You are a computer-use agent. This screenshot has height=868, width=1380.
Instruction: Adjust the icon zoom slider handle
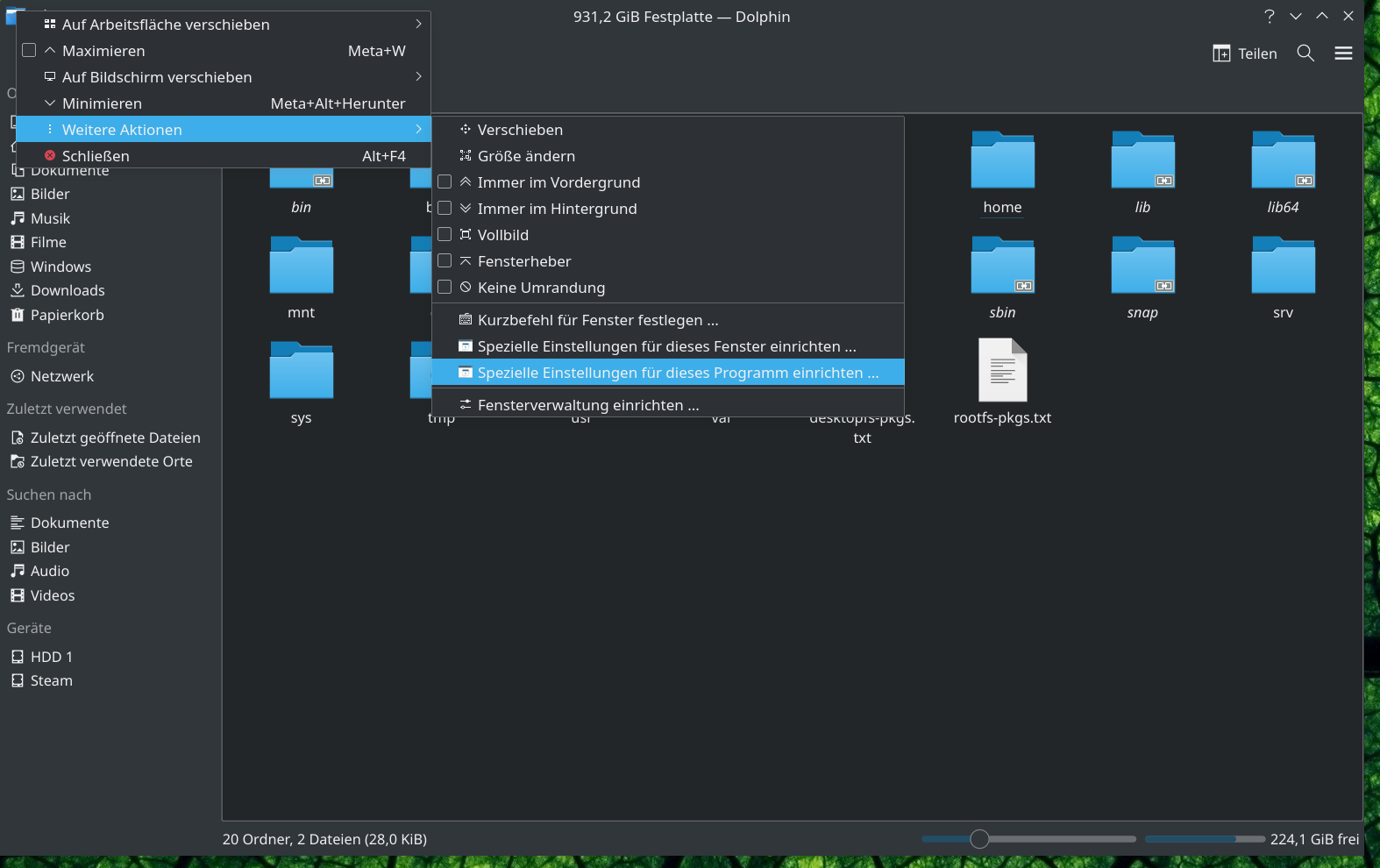979,839
